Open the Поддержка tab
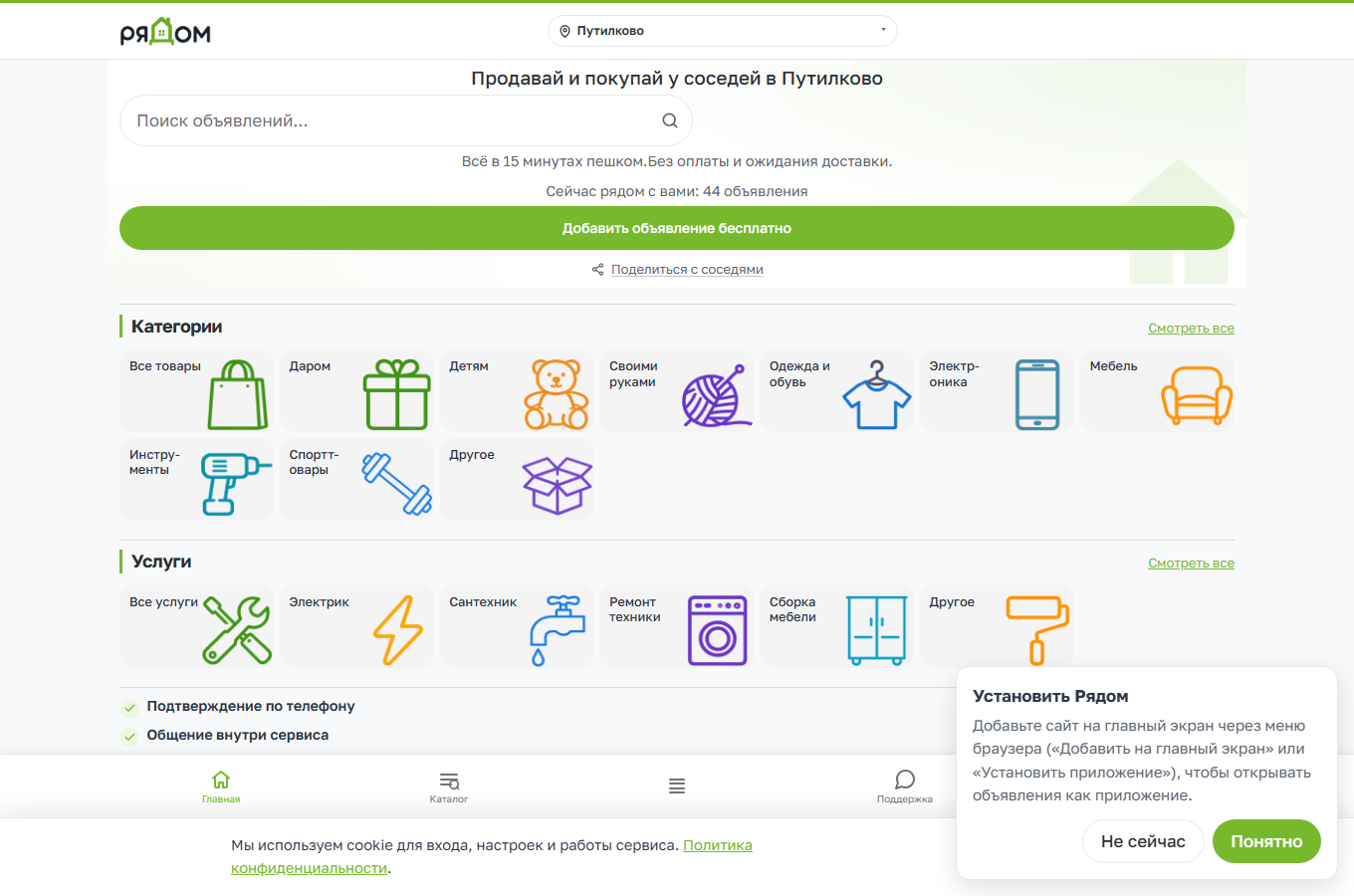Image resolution: width=1354 pixels, height=896 pixels. (905, 786)
